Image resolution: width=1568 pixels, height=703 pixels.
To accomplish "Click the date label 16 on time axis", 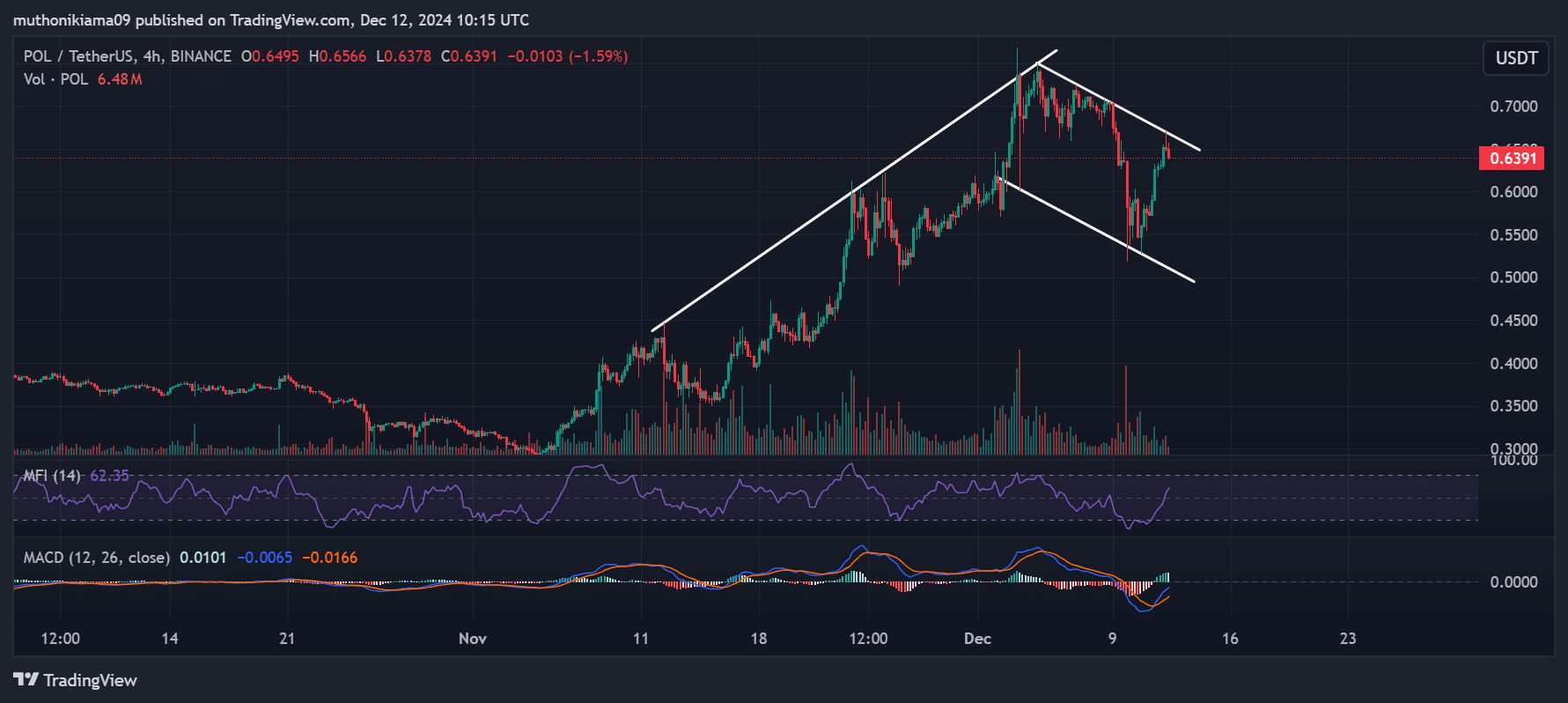I will [1230, 639].
